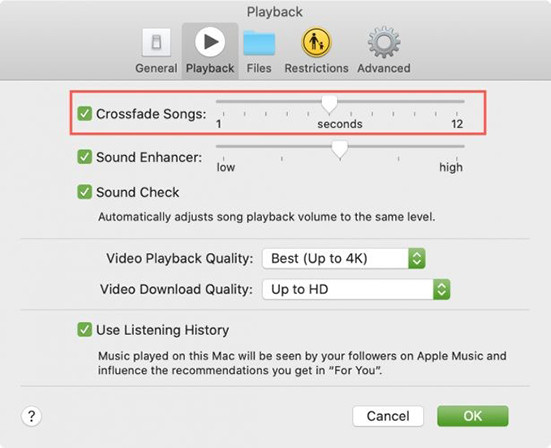Confirm settings with the OK button

coord(473,416)
